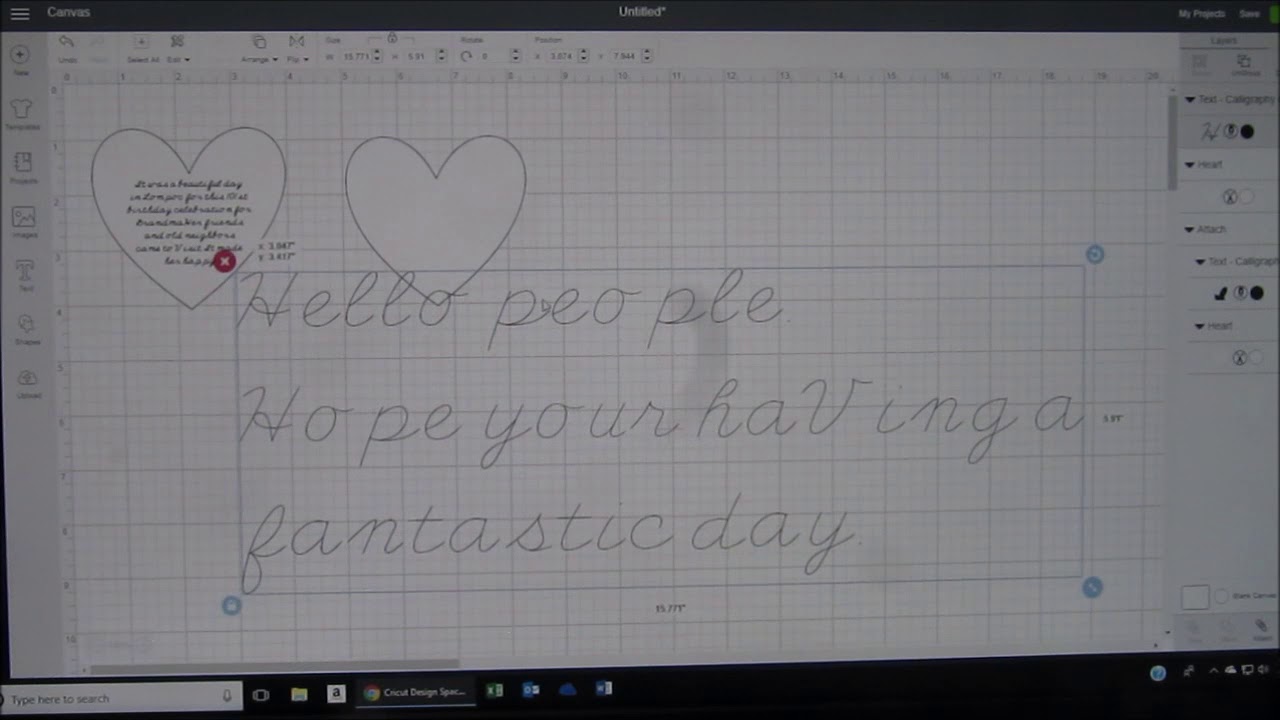The width and height of the screenshot is (1280, 720).
Task: Open Word from the taskbar
Action: click(x=604, y=689)
